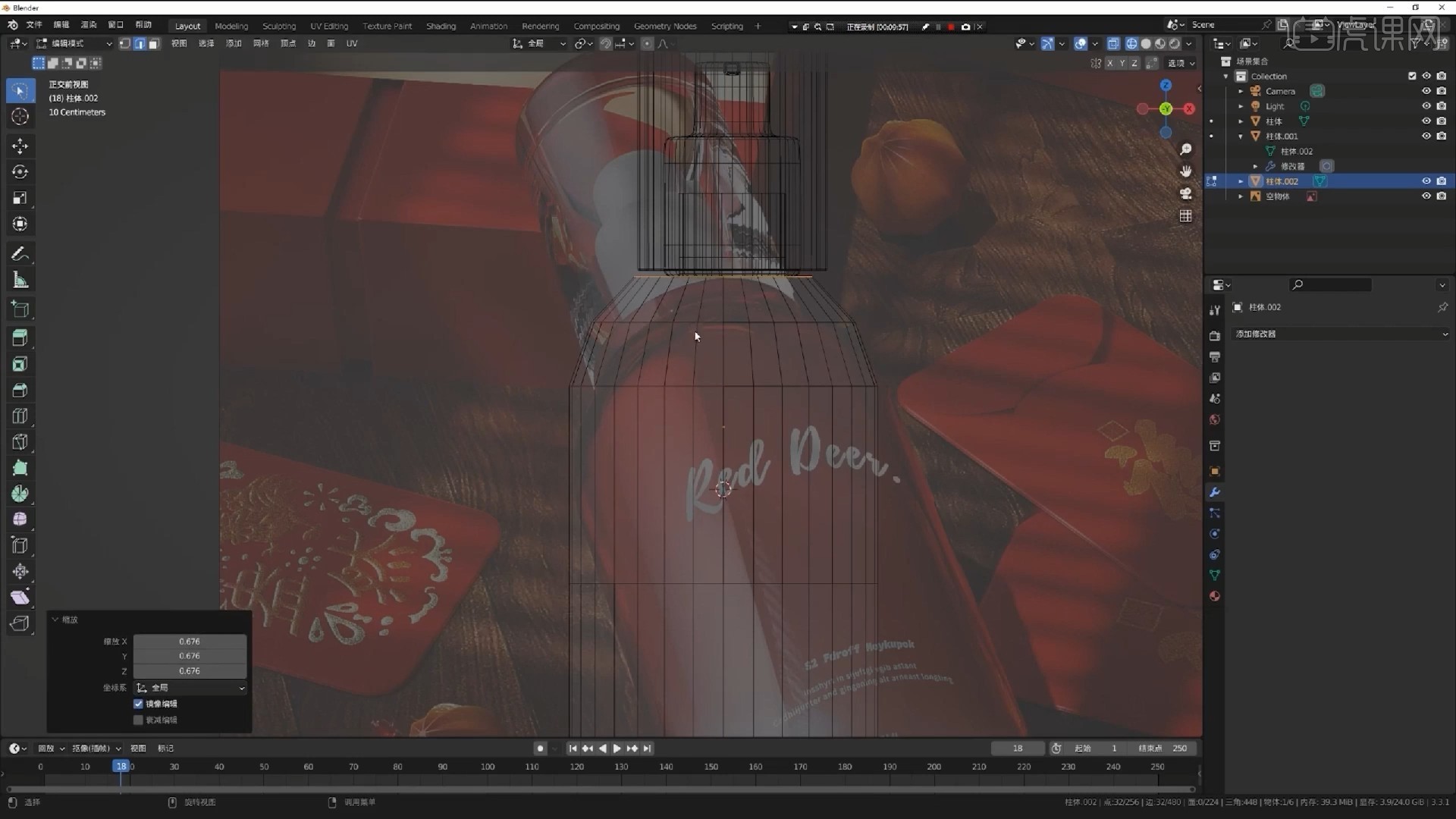Click the current frame field showing 18
This screenshot has height=819, width=1456.
pyautogui.click(x=1018, y=748)
